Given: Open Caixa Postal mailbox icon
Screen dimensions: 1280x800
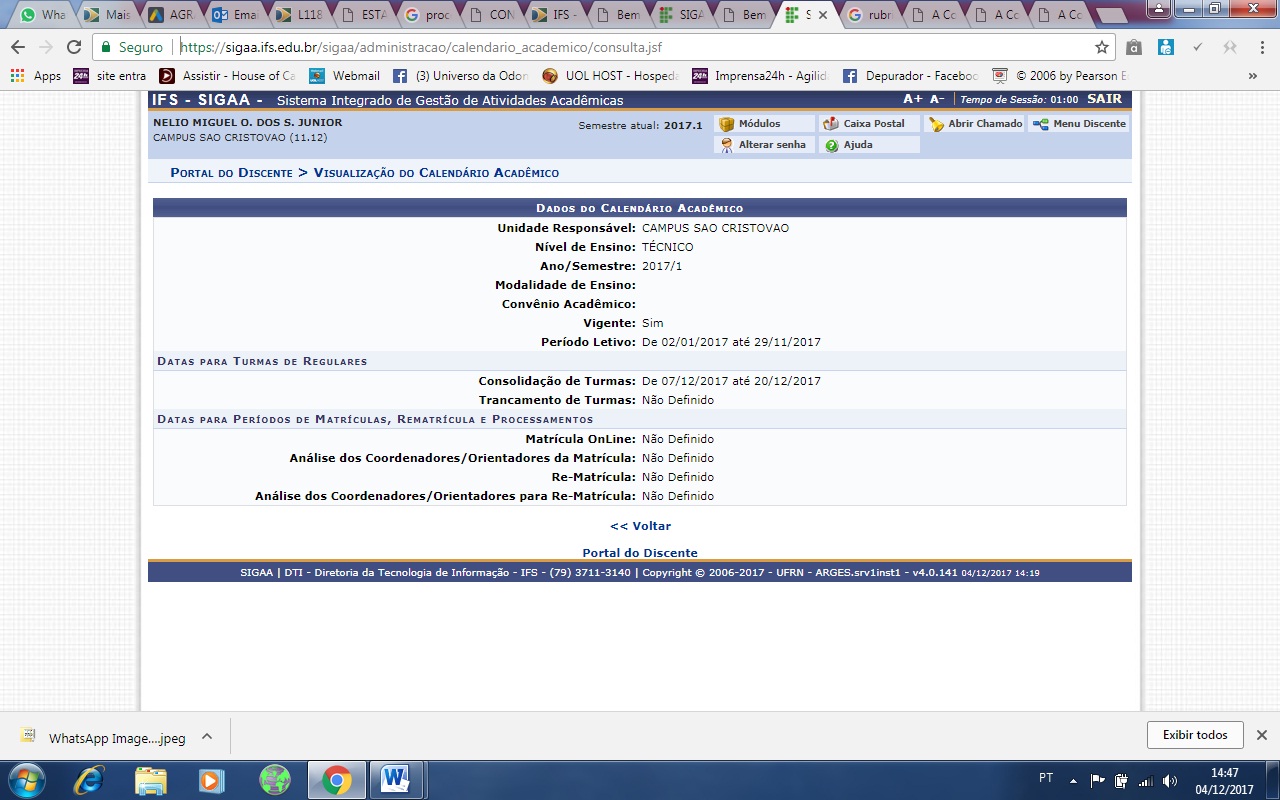Looking at the screenshot, I should point(830,124).
